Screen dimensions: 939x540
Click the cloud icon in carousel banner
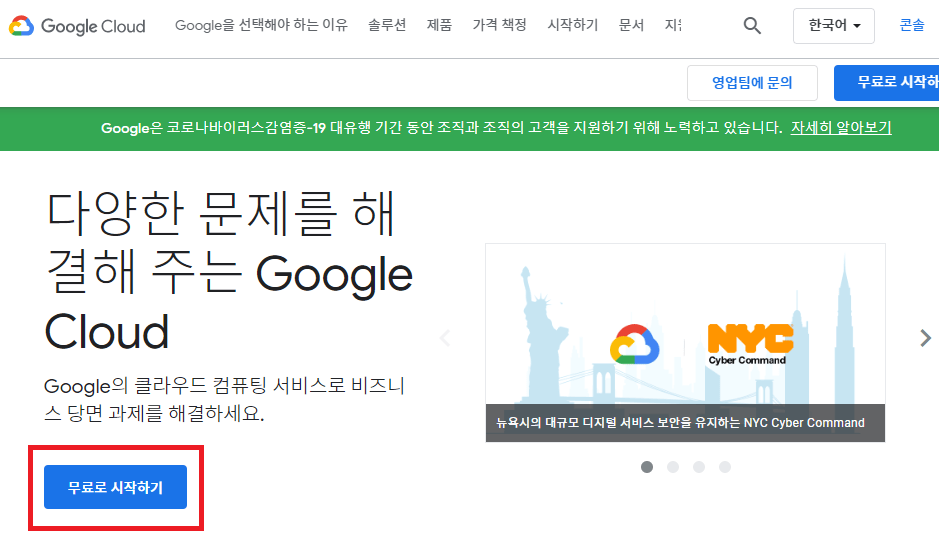tap(635, 344)
